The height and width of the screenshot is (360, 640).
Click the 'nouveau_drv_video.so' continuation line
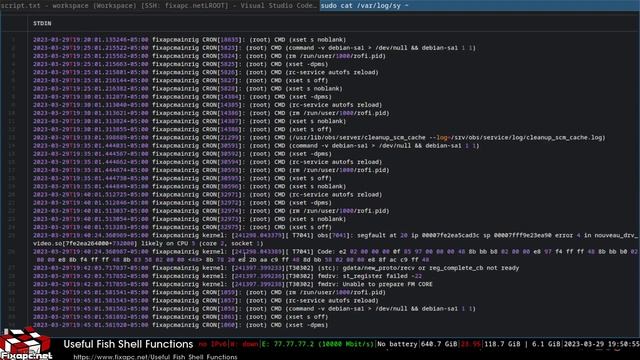click(x=148, y=244)
